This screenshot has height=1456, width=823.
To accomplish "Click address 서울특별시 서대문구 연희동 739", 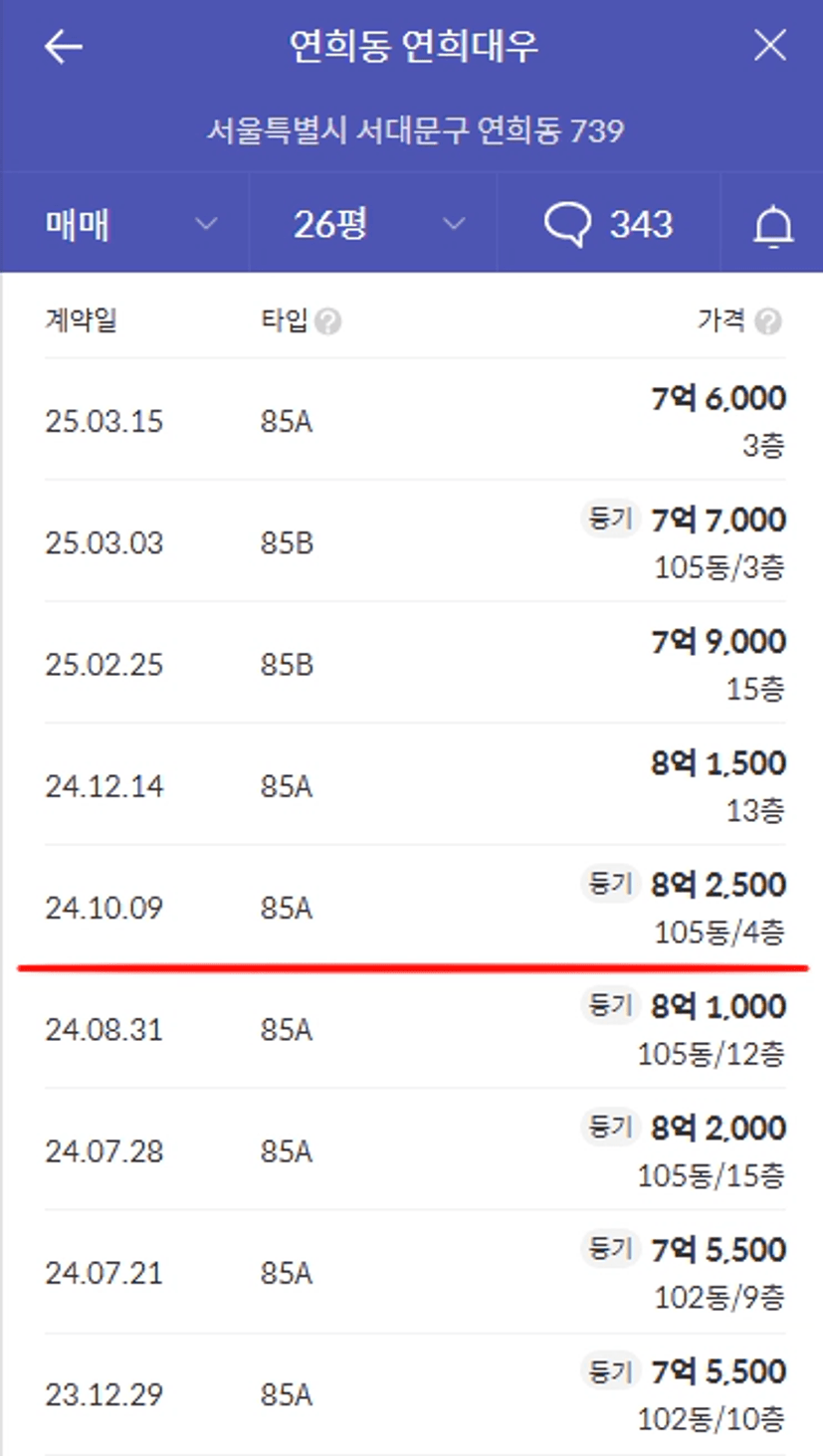I will pyautogui.click(x=415, y=131).
